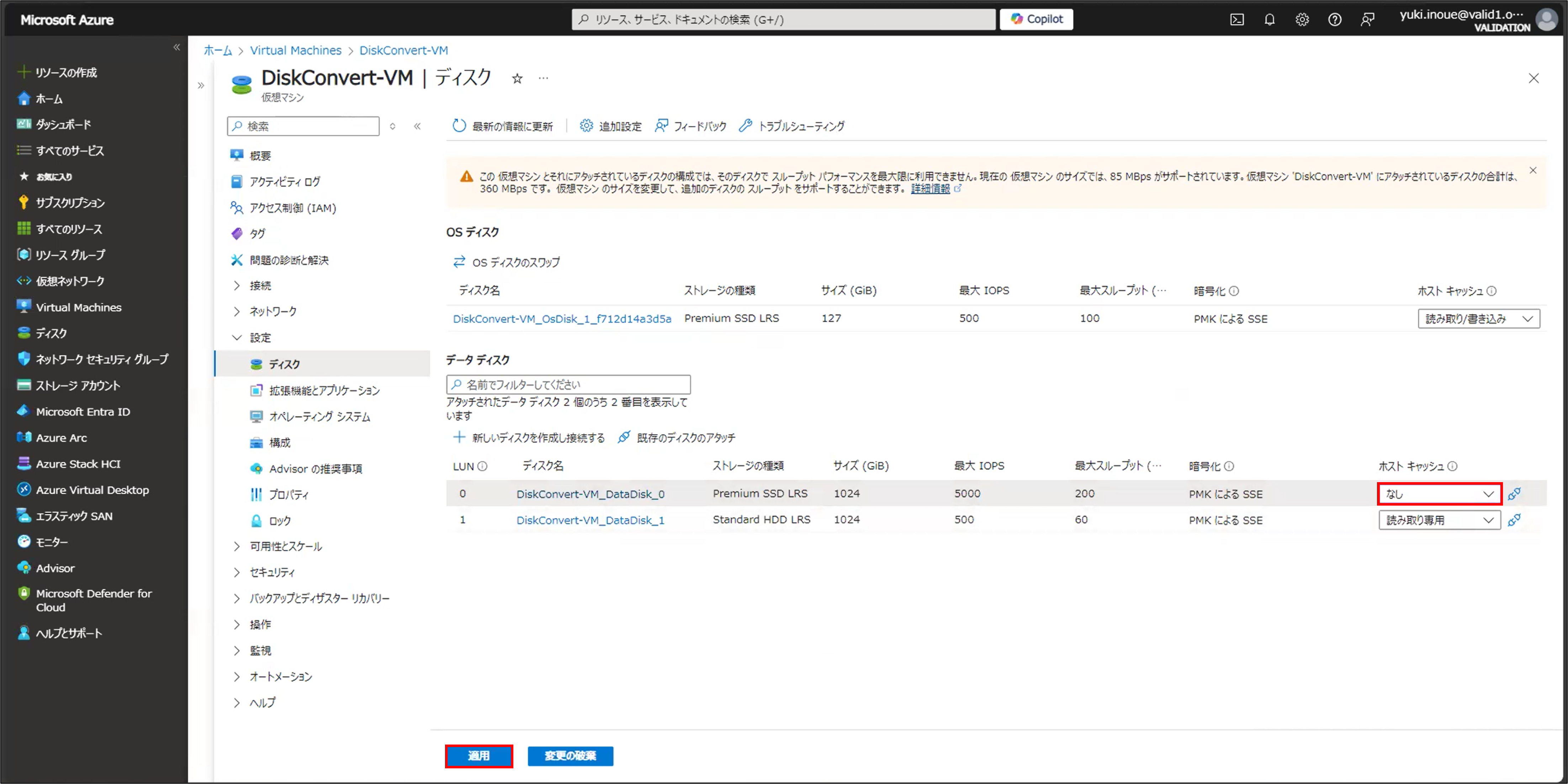Viewport: 1568px width, 784px height.
Task: Open help question mark icon
Action: tap(1334, 20)
